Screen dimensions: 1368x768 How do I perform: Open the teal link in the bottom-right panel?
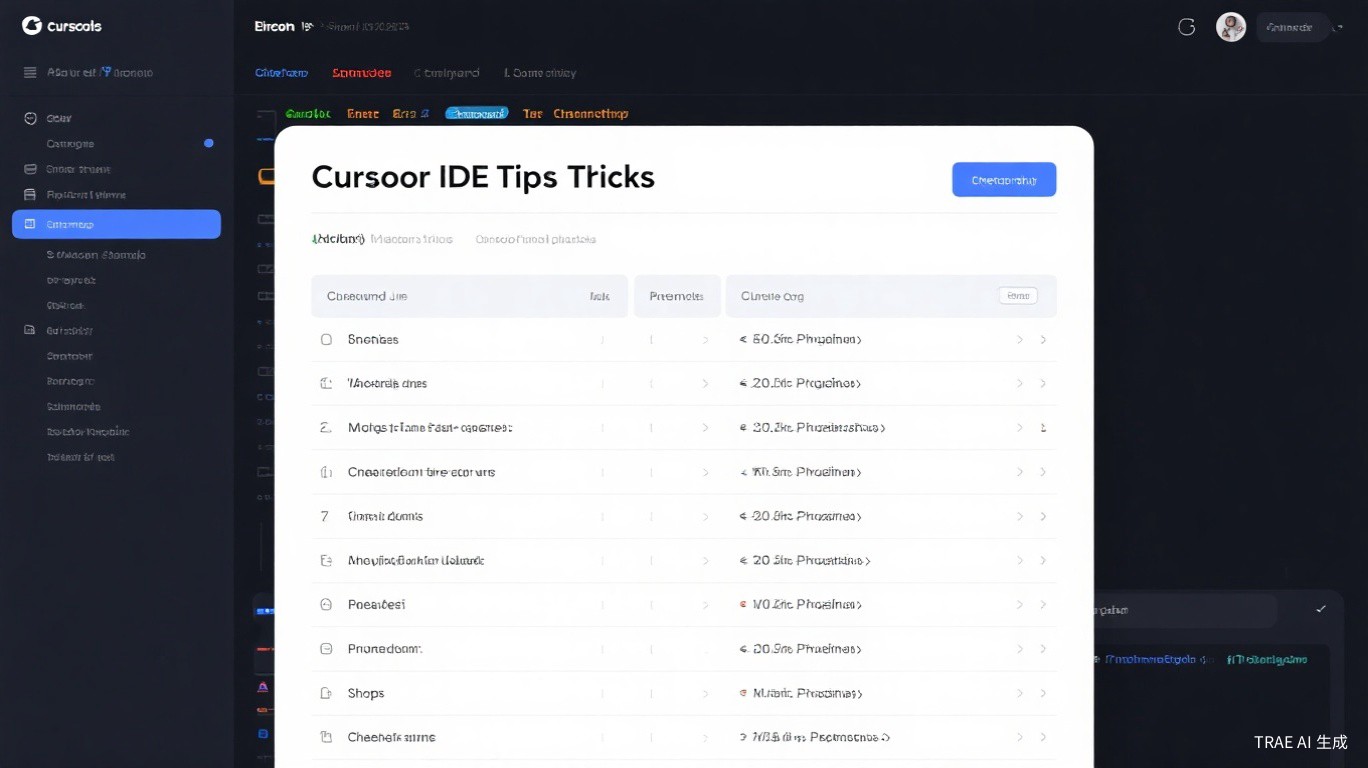tap(1267, 660)
